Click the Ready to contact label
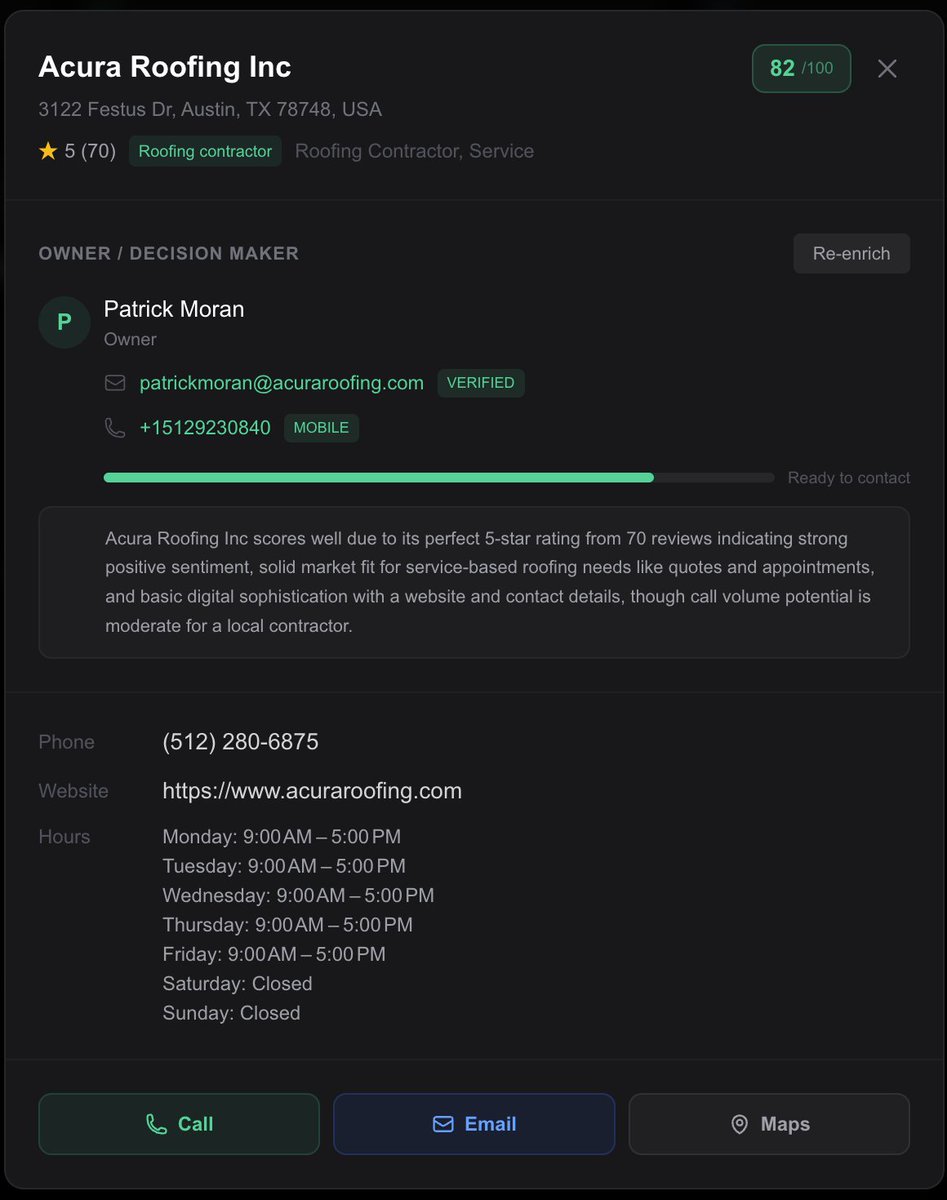Image resolution: width=947 pixels, height=1200 pixels. (x=849, y=478)
